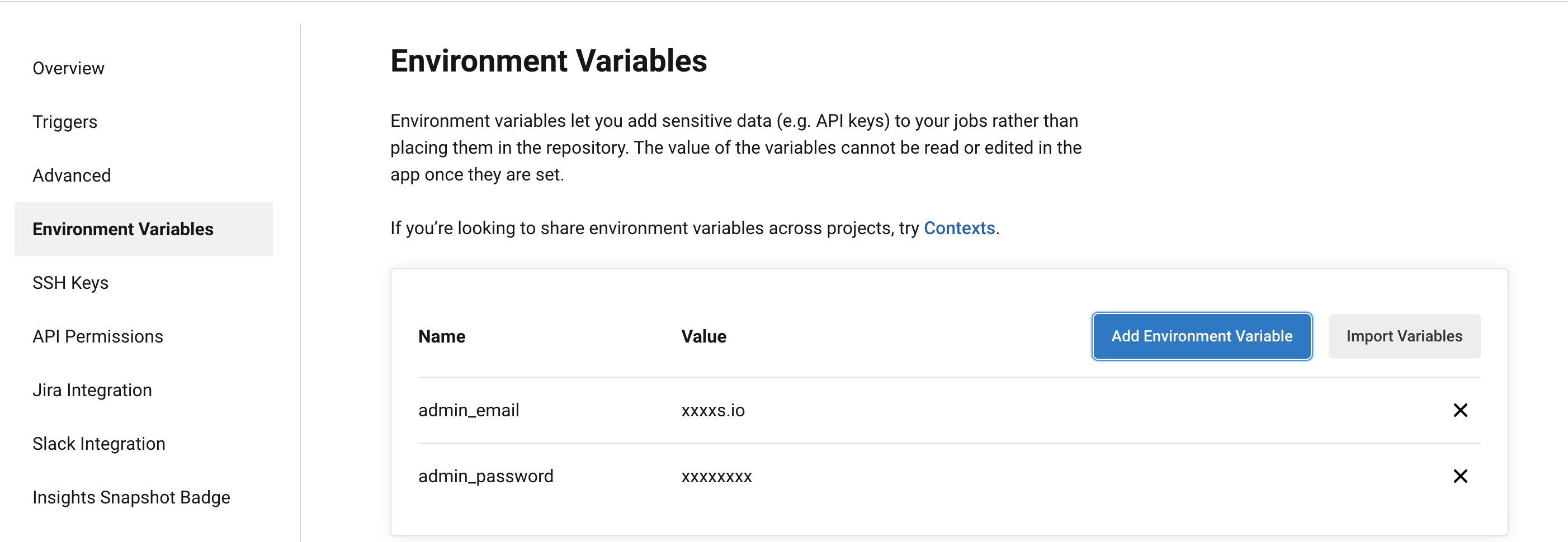Click the Import Variables button
This screenshot has width=1568, height=542.
tap(1404, 336)
